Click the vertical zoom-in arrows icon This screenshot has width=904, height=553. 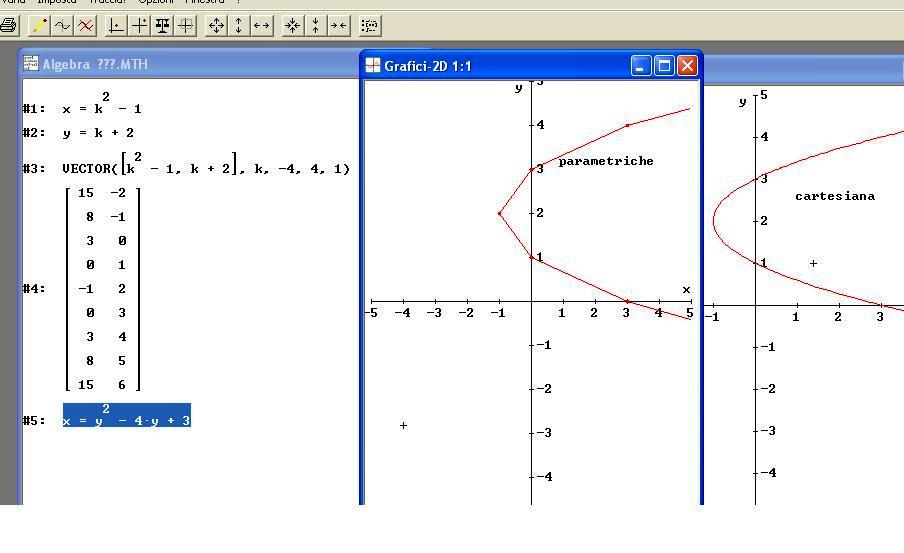click(x=239, y=25)
